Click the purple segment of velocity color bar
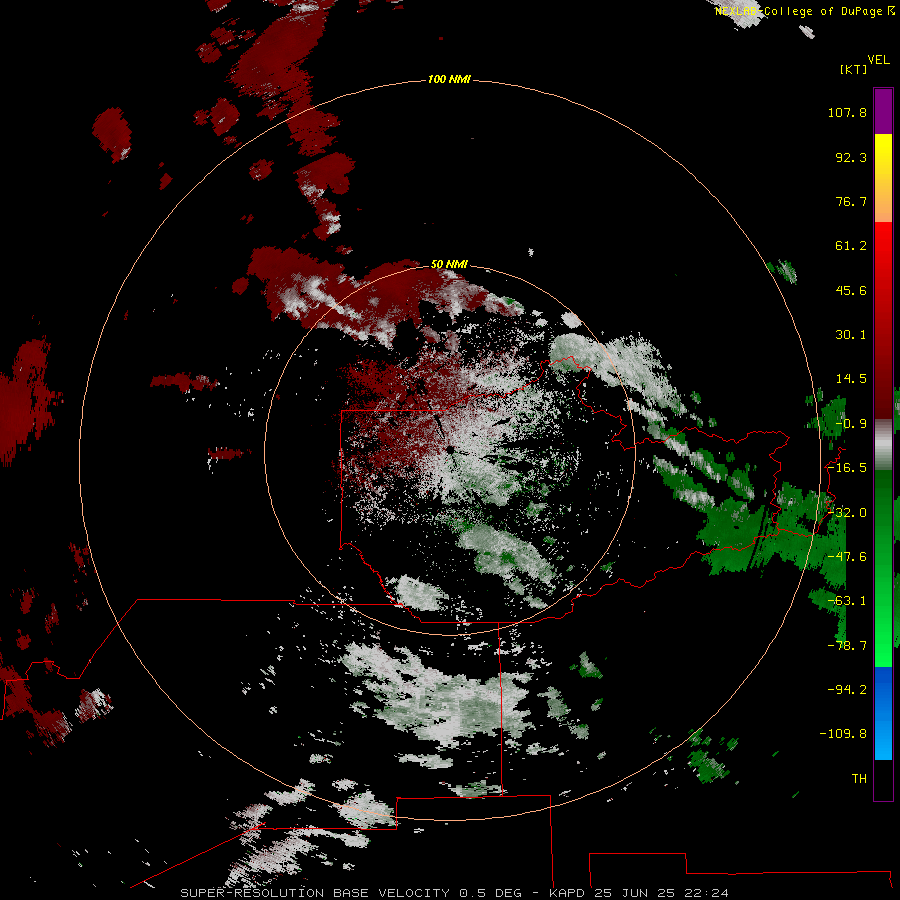 [883, 111]
